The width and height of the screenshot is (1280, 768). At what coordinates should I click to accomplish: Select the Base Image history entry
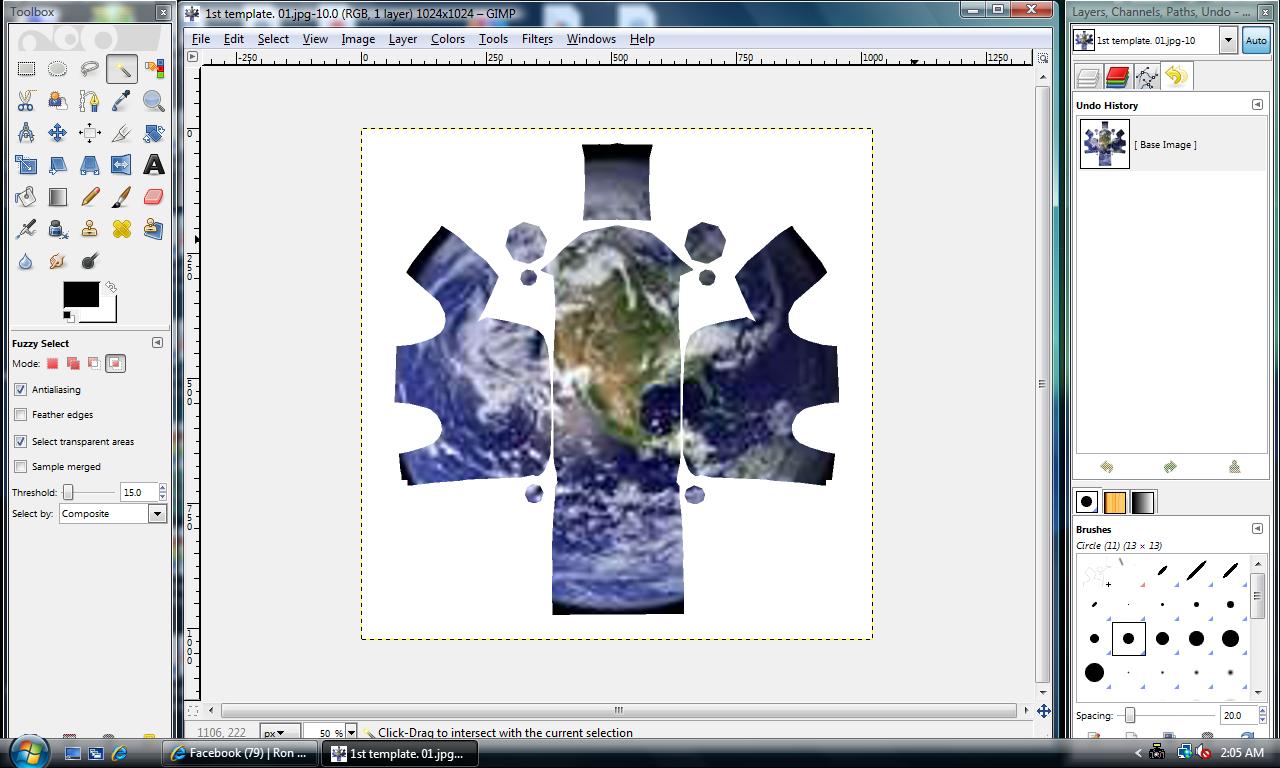pos(1165,145)
